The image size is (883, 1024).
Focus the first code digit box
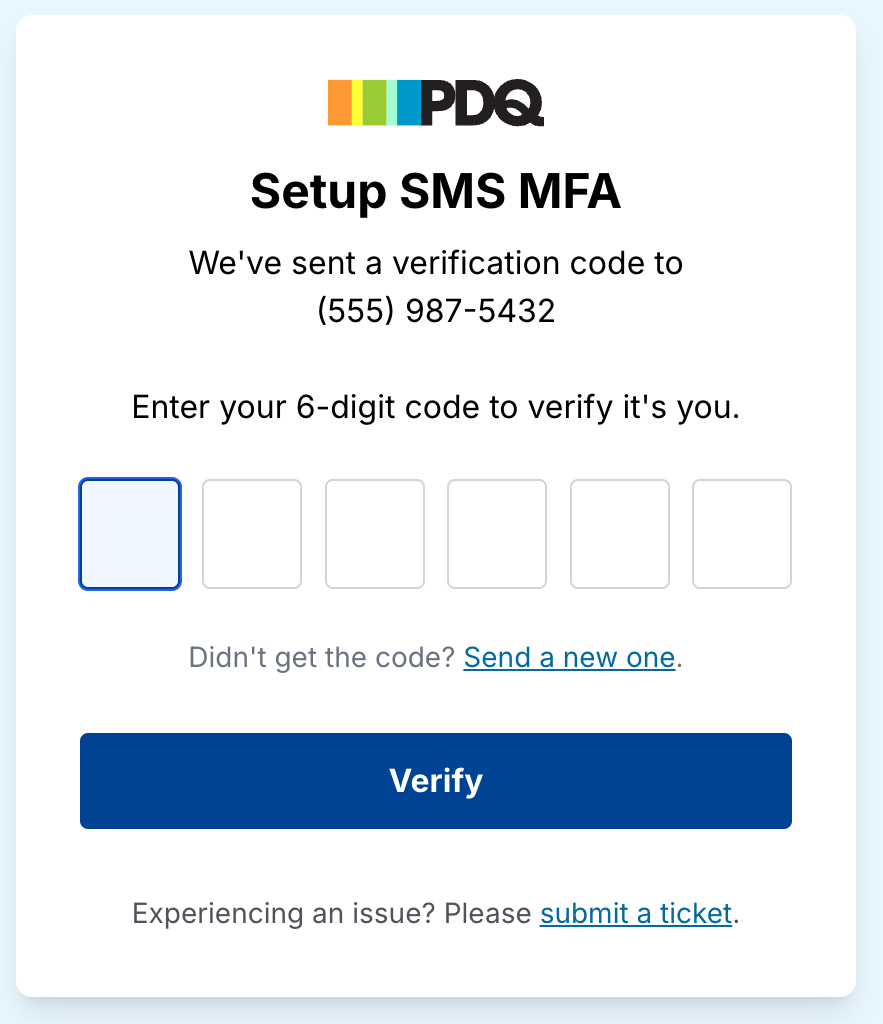[130, 534]
